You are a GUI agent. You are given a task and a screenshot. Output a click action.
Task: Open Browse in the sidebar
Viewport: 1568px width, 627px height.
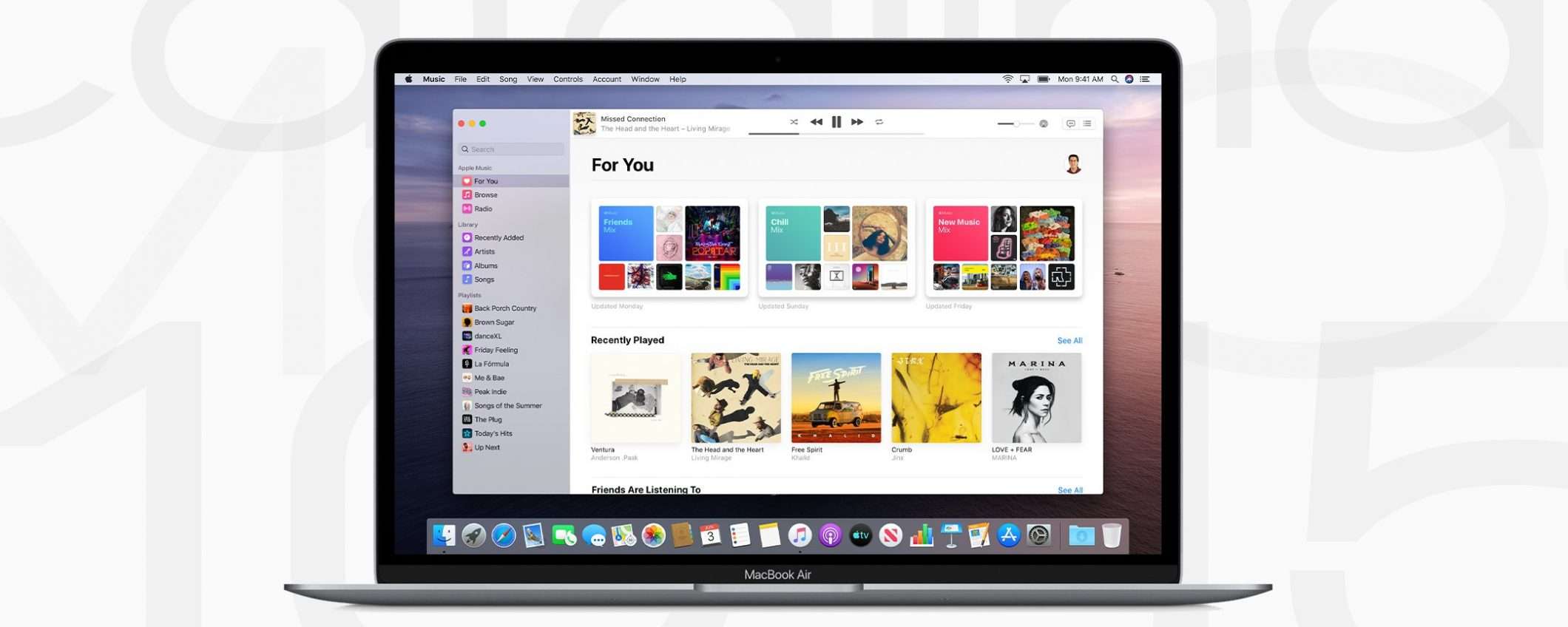pyautogui.click(x=486, y=195)
